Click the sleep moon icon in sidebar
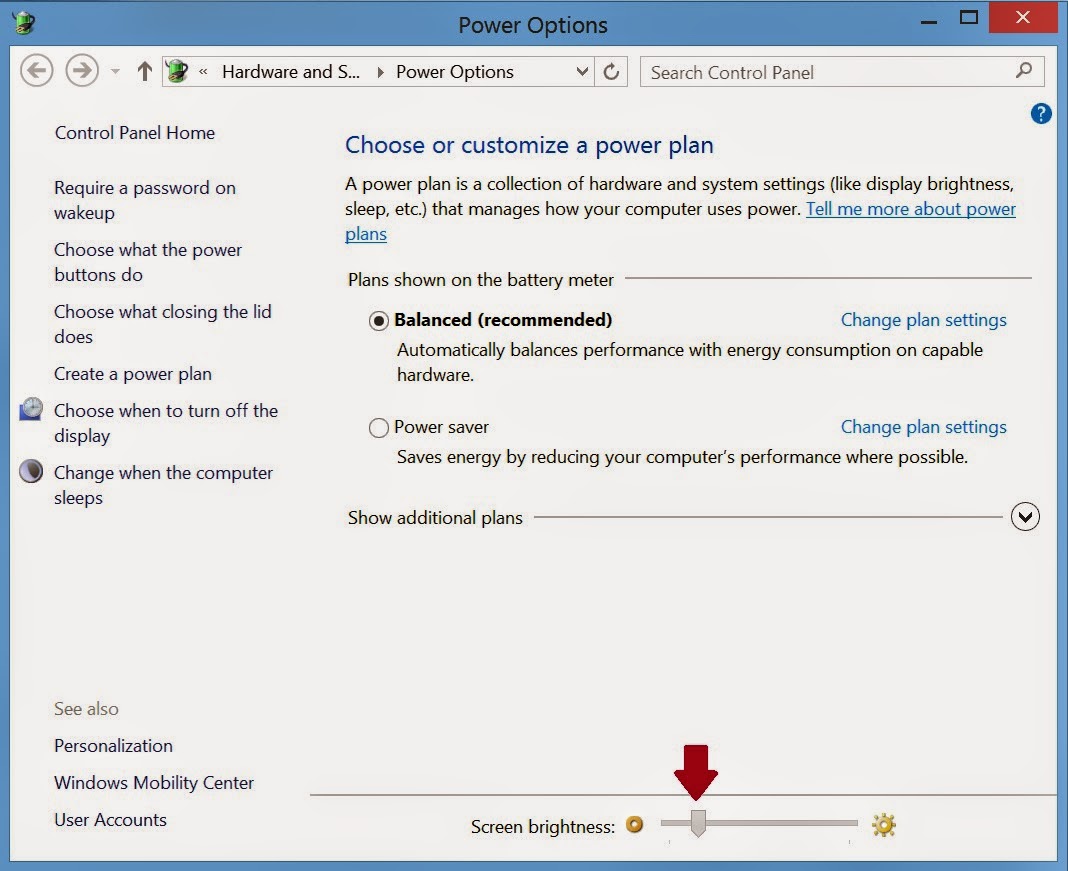This screenshot has height=871, width=1068. (x=31, y=471)
